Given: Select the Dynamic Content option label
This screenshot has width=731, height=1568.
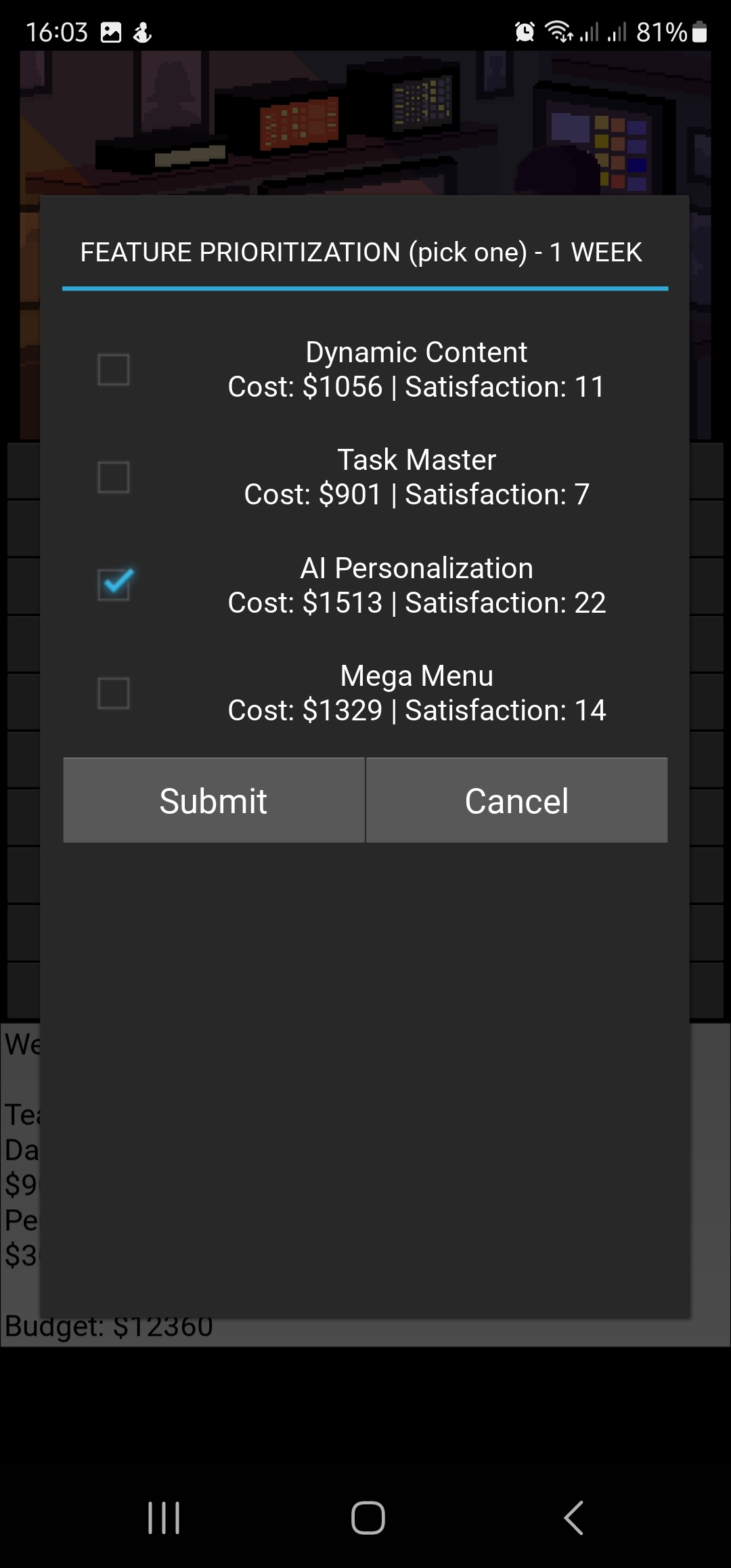Looking at the screenshot, I should (416, 352).
